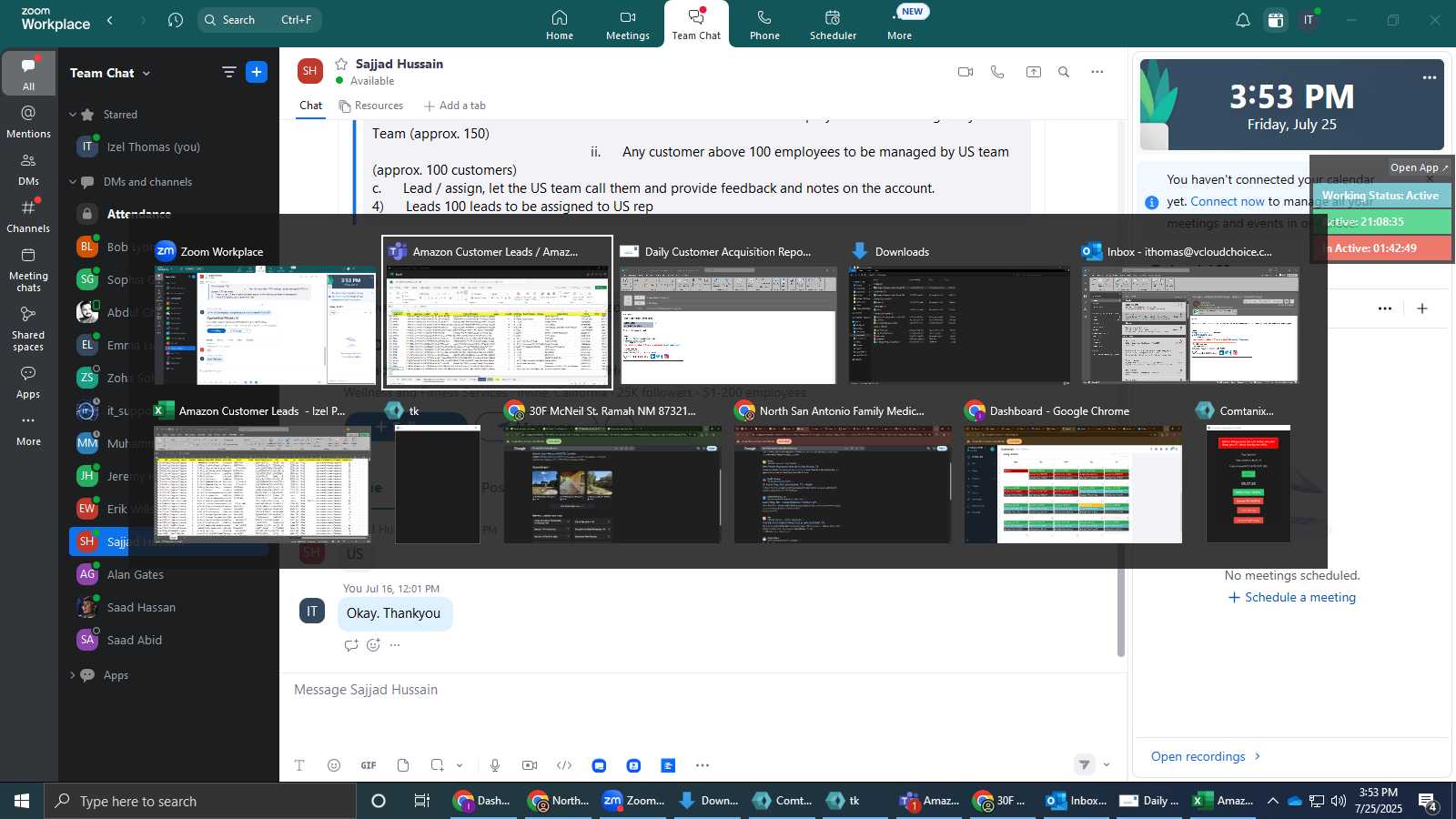Record an audio message
Image resolution: width=1456 pixels, height=819 pixels.
[x=495, y=765]
